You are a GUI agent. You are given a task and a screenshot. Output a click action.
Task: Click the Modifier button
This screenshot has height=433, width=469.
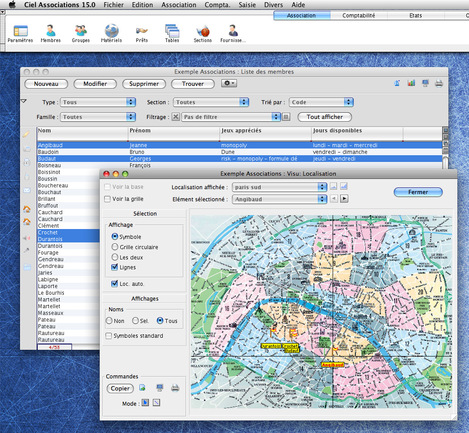click(95, 84)
